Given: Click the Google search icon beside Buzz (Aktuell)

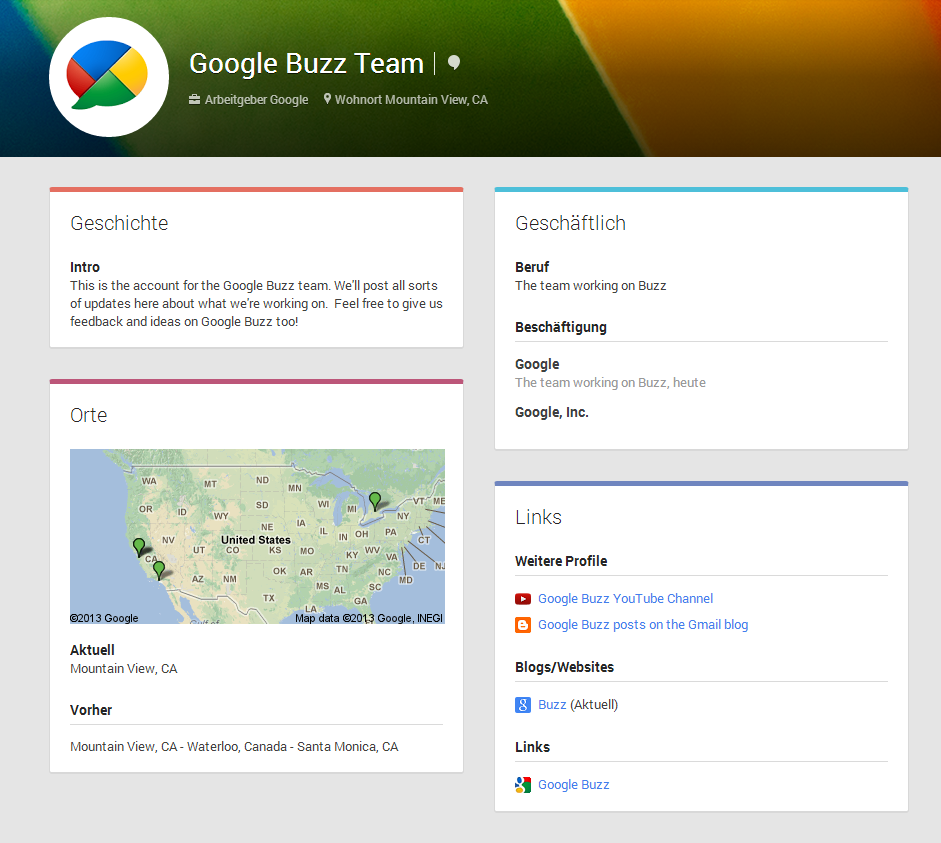Looking at the screenshot, I should [x=523, y=705].
